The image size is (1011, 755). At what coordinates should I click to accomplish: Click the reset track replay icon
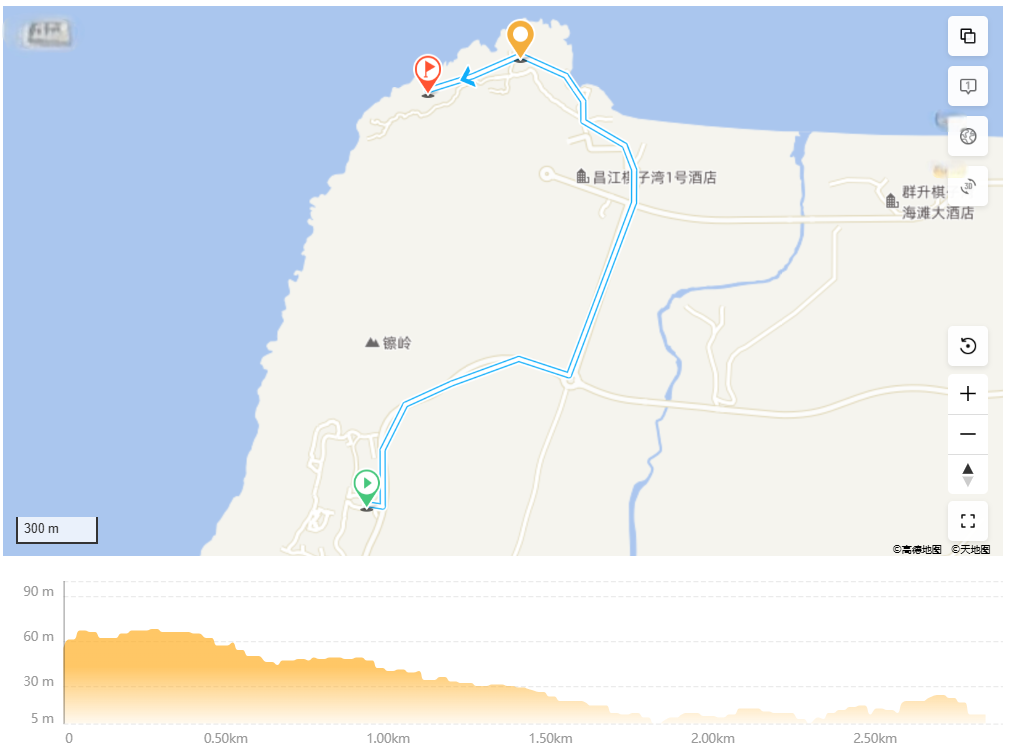point(967,346)
